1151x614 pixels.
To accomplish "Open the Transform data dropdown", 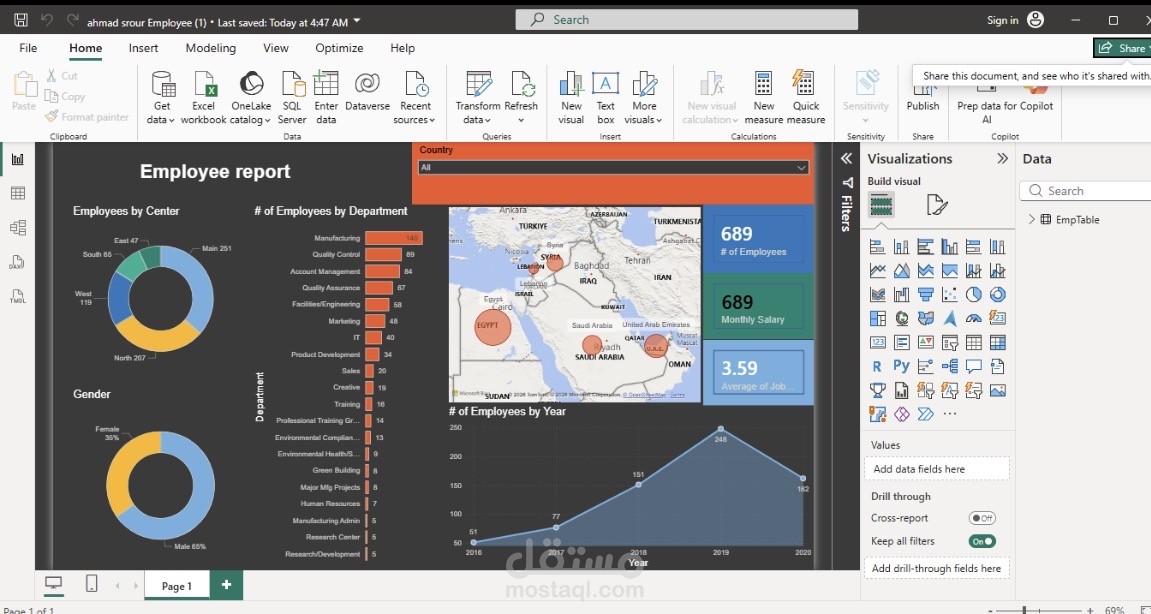I will coord(477,98).
